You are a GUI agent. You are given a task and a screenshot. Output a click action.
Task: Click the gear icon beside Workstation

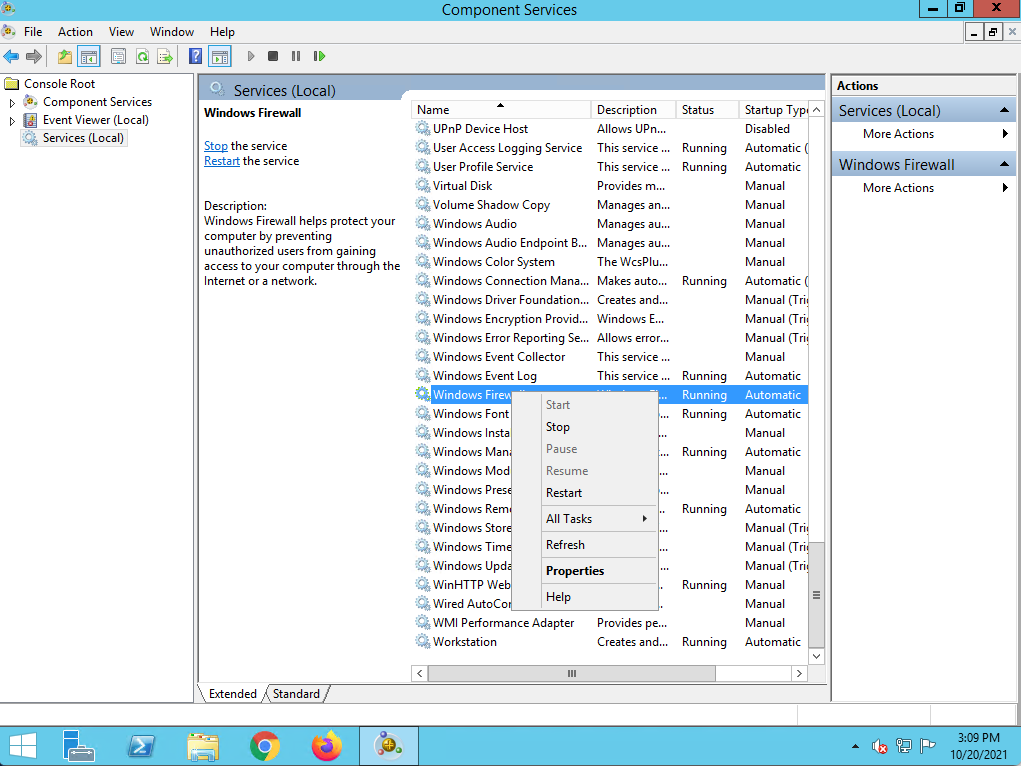tap(423, 642)
